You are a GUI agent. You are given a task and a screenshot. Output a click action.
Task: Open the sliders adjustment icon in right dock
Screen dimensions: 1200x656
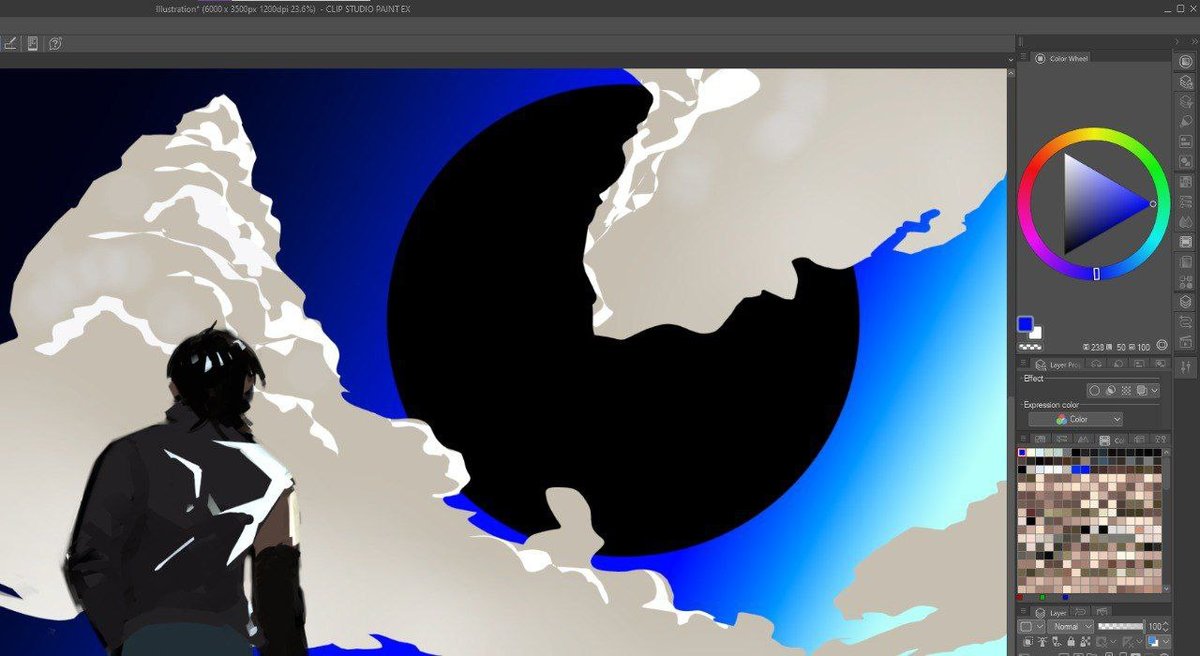(x=1186, y=367)
